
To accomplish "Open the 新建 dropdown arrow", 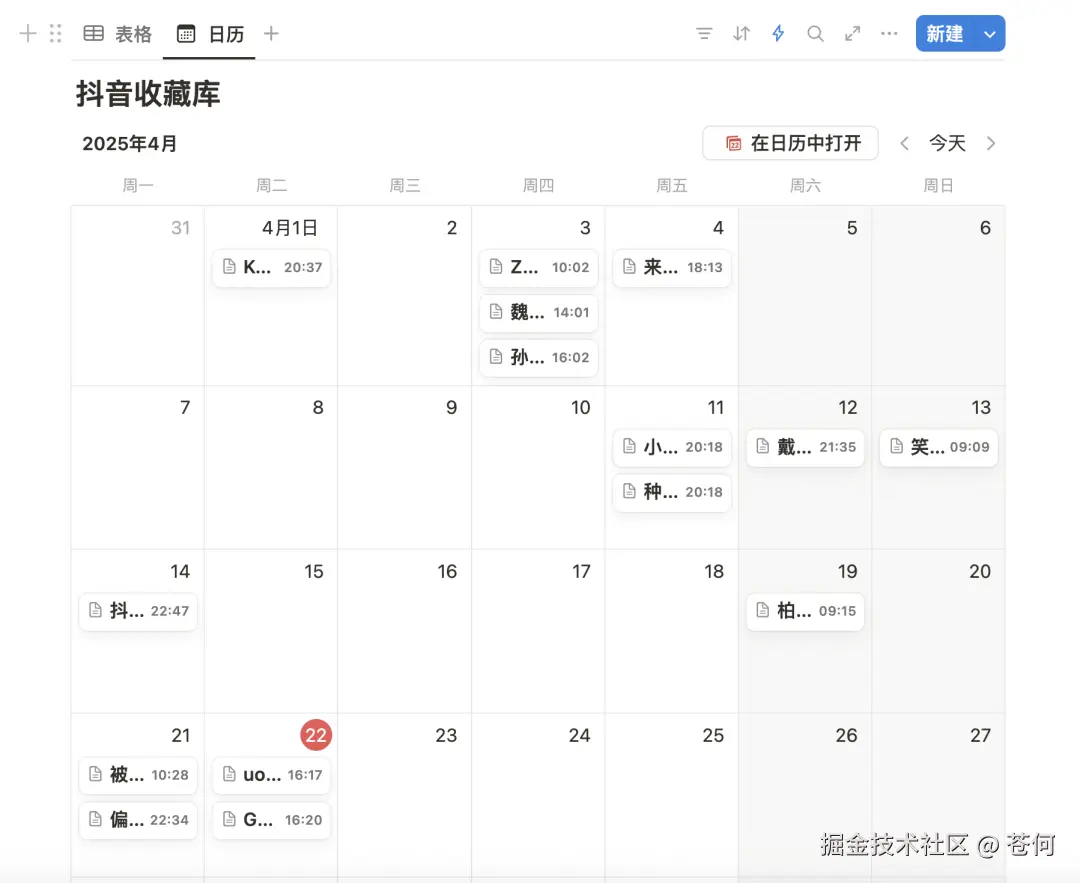I will point(989,33).
